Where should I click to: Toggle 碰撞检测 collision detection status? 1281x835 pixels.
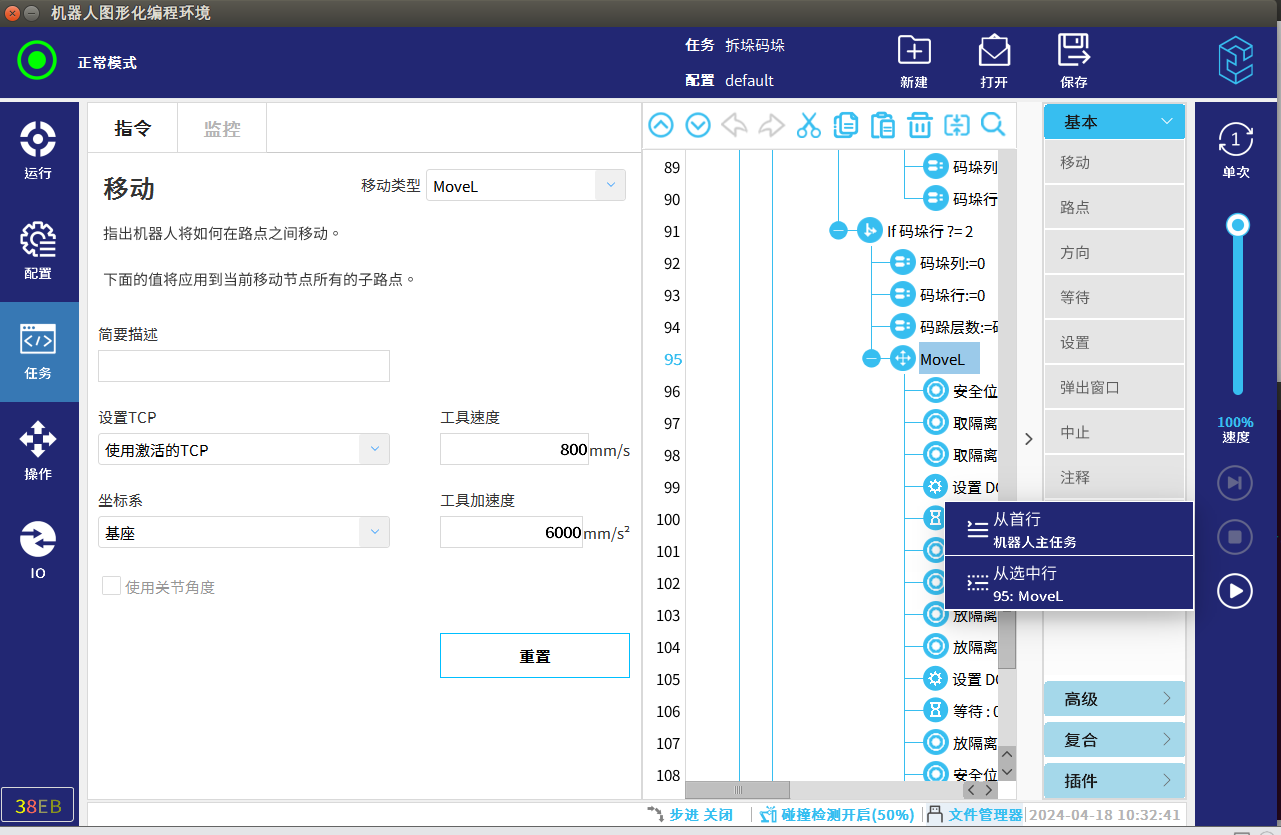tap(837, 815)
